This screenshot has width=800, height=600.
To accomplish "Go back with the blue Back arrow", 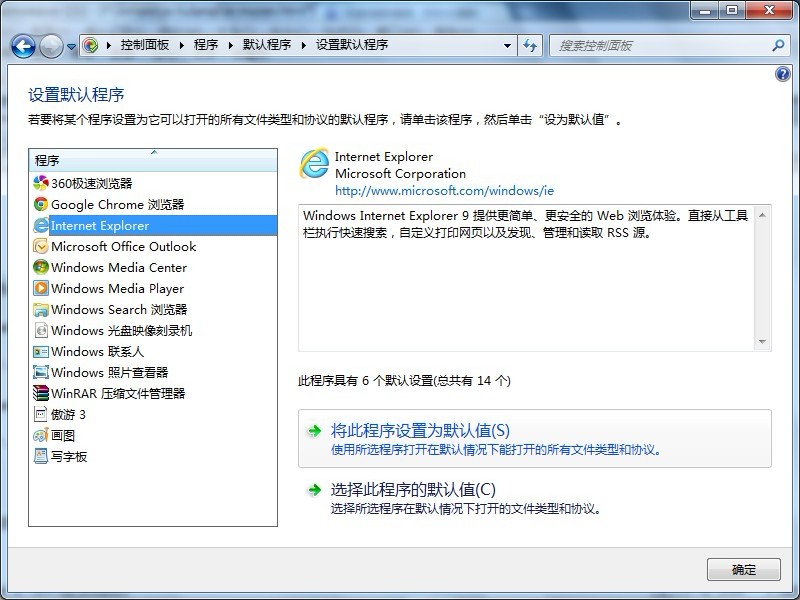I will pos(23,46).
